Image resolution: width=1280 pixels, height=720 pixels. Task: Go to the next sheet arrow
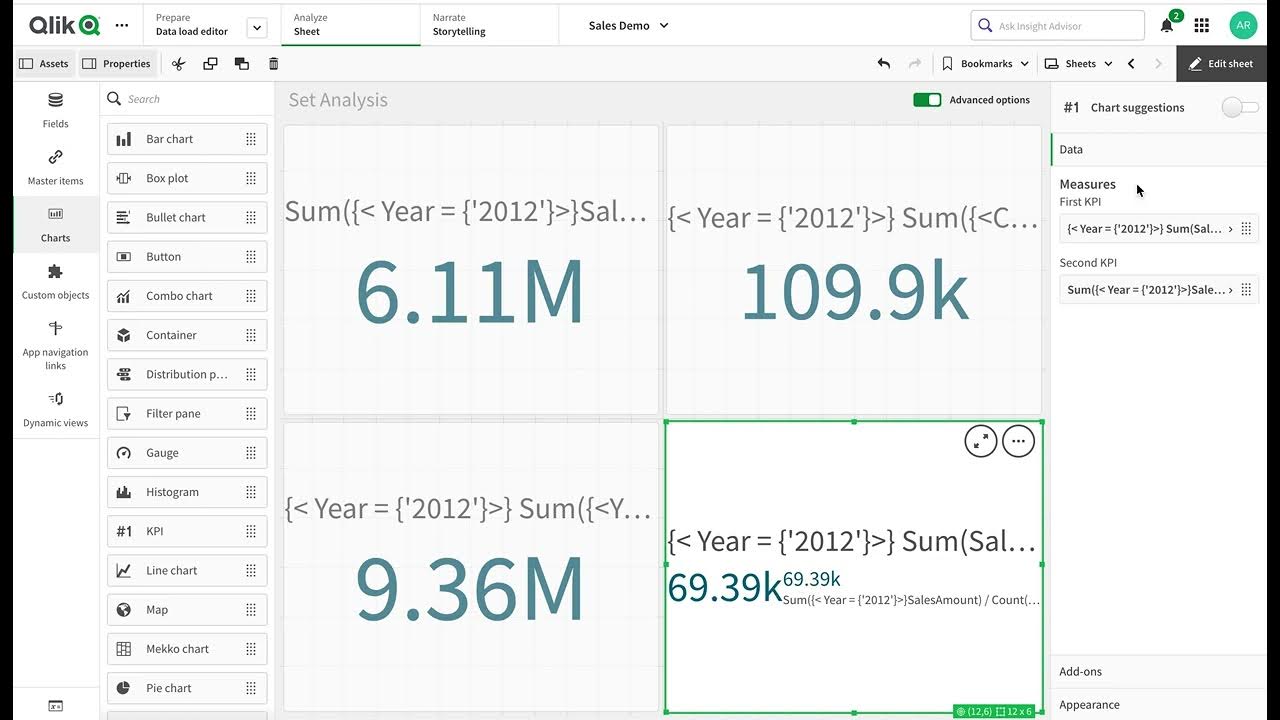click(x=1159, y=63)
